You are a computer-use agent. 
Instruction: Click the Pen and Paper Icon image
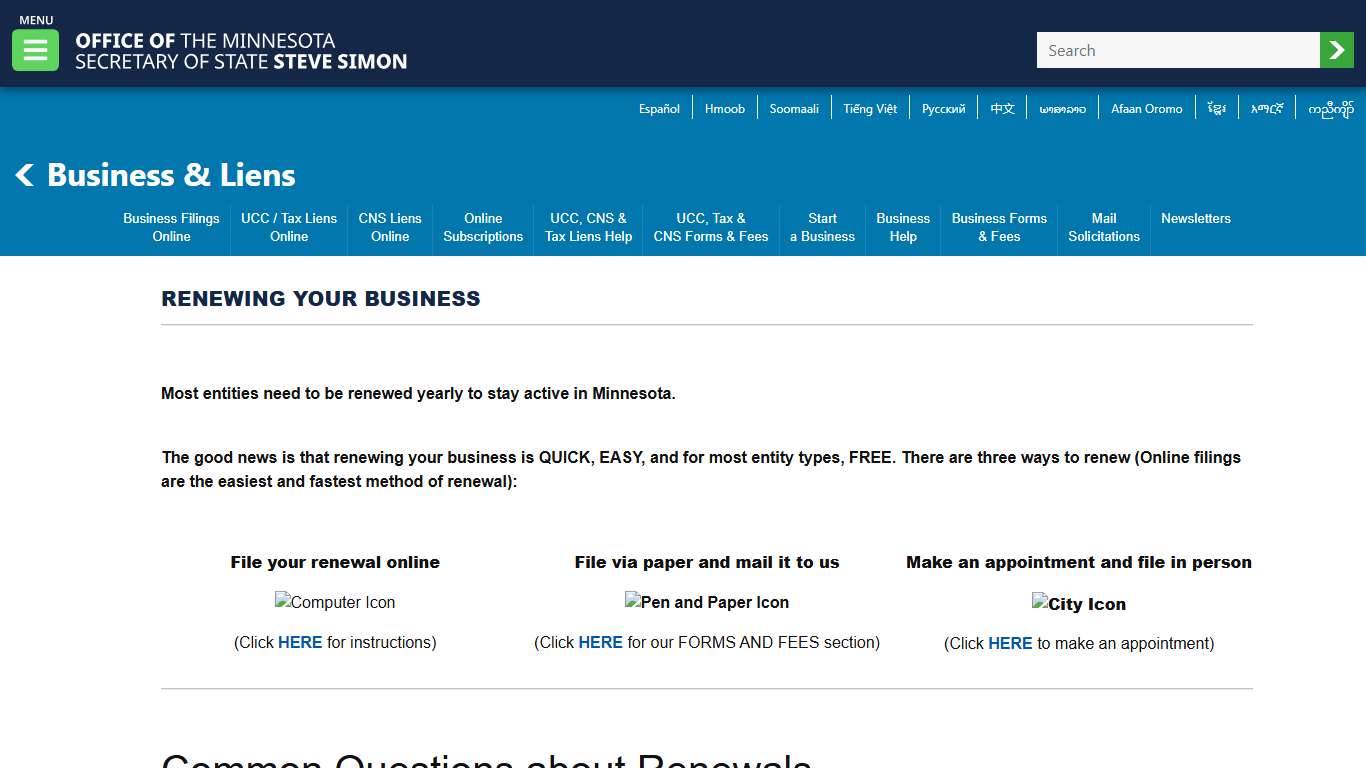coord(706,602)
